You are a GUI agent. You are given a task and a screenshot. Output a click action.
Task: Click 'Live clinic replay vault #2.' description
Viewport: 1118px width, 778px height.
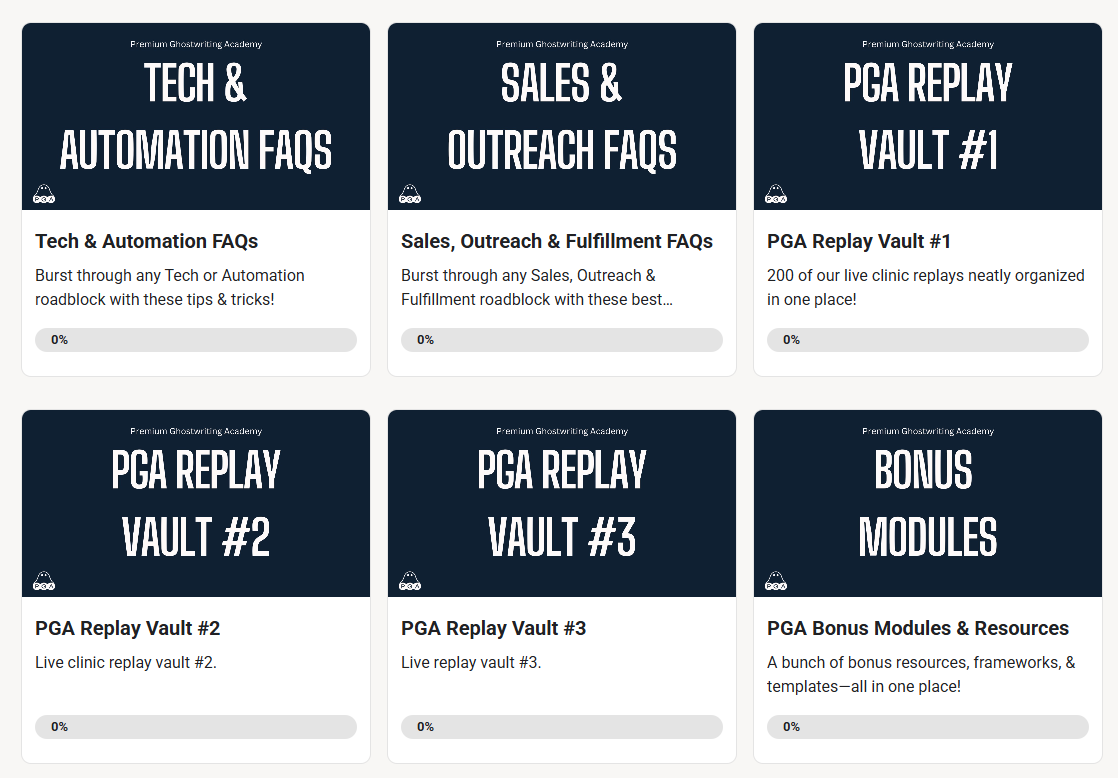(125, 662)
